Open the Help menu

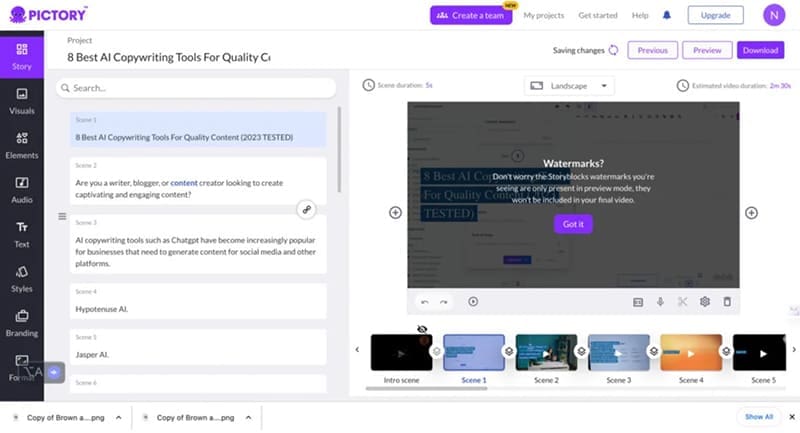[x=640, y=15]
